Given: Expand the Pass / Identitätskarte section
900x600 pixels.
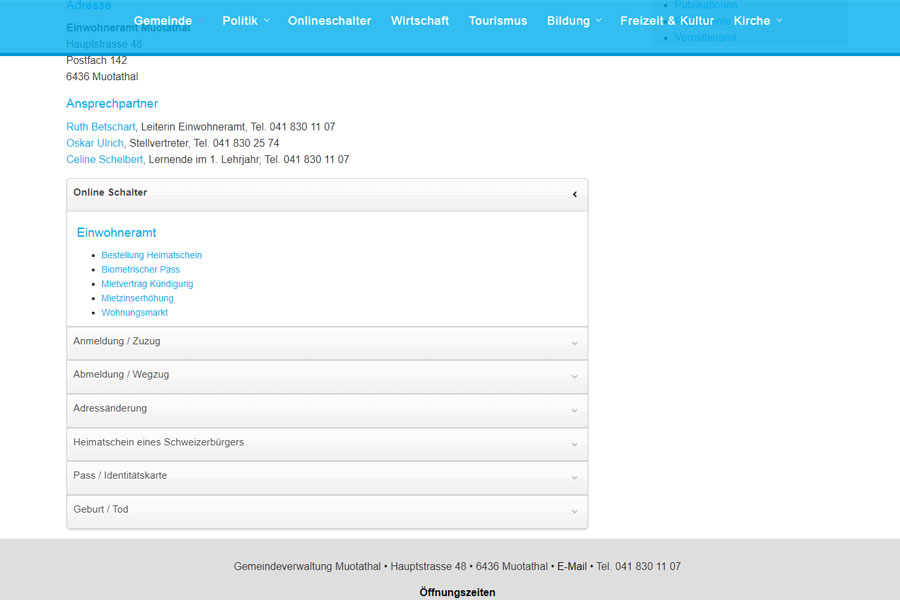Looking at the screenshot, I should 327,478.
